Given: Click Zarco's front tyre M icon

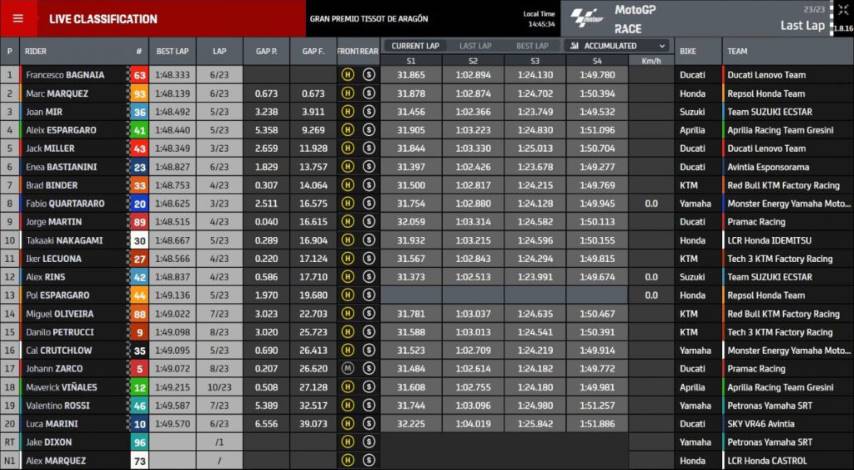Looking at the screenshot, I should [347, 369].
